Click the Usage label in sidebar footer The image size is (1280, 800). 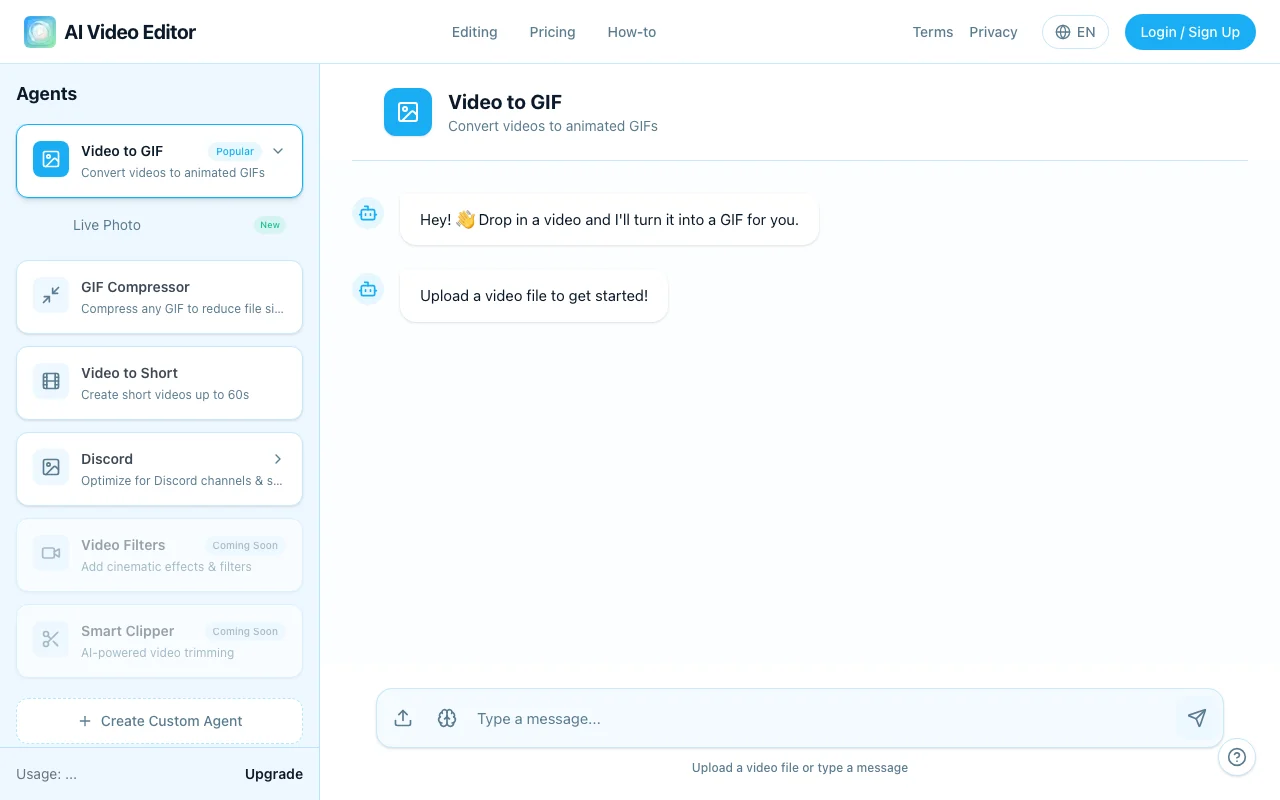coord(46,774)
